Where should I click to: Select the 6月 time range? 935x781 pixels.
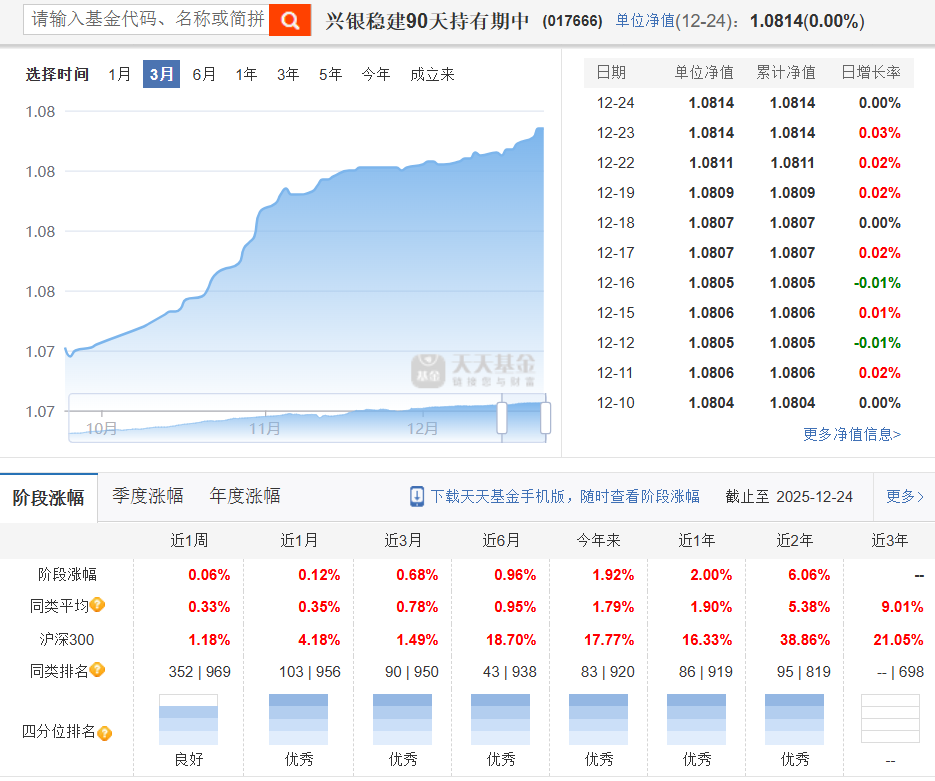(x=204, y=74)
